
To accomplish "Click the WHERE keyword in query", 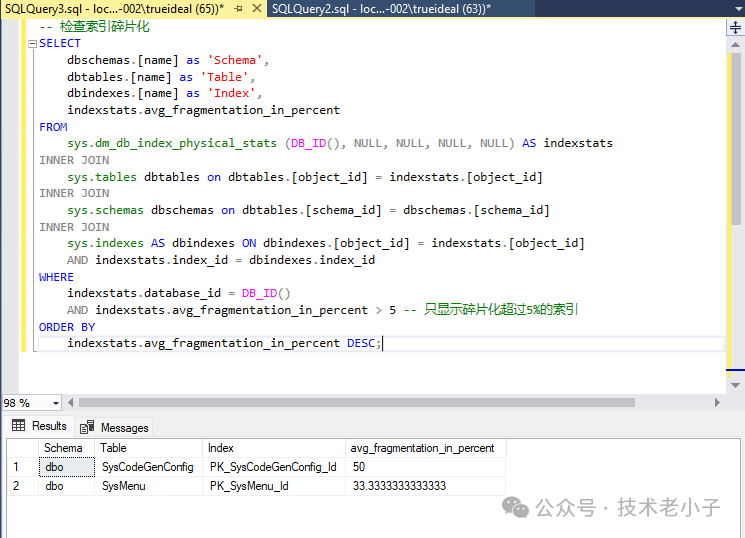I will [x=56, y=277].
